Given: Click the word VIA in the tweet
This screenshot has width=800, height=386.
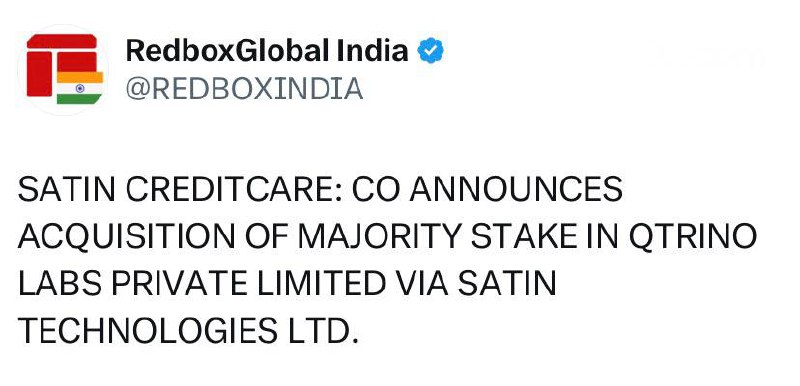Looking at the screenshot, I should pyautogui.click(x=422, y=284).
